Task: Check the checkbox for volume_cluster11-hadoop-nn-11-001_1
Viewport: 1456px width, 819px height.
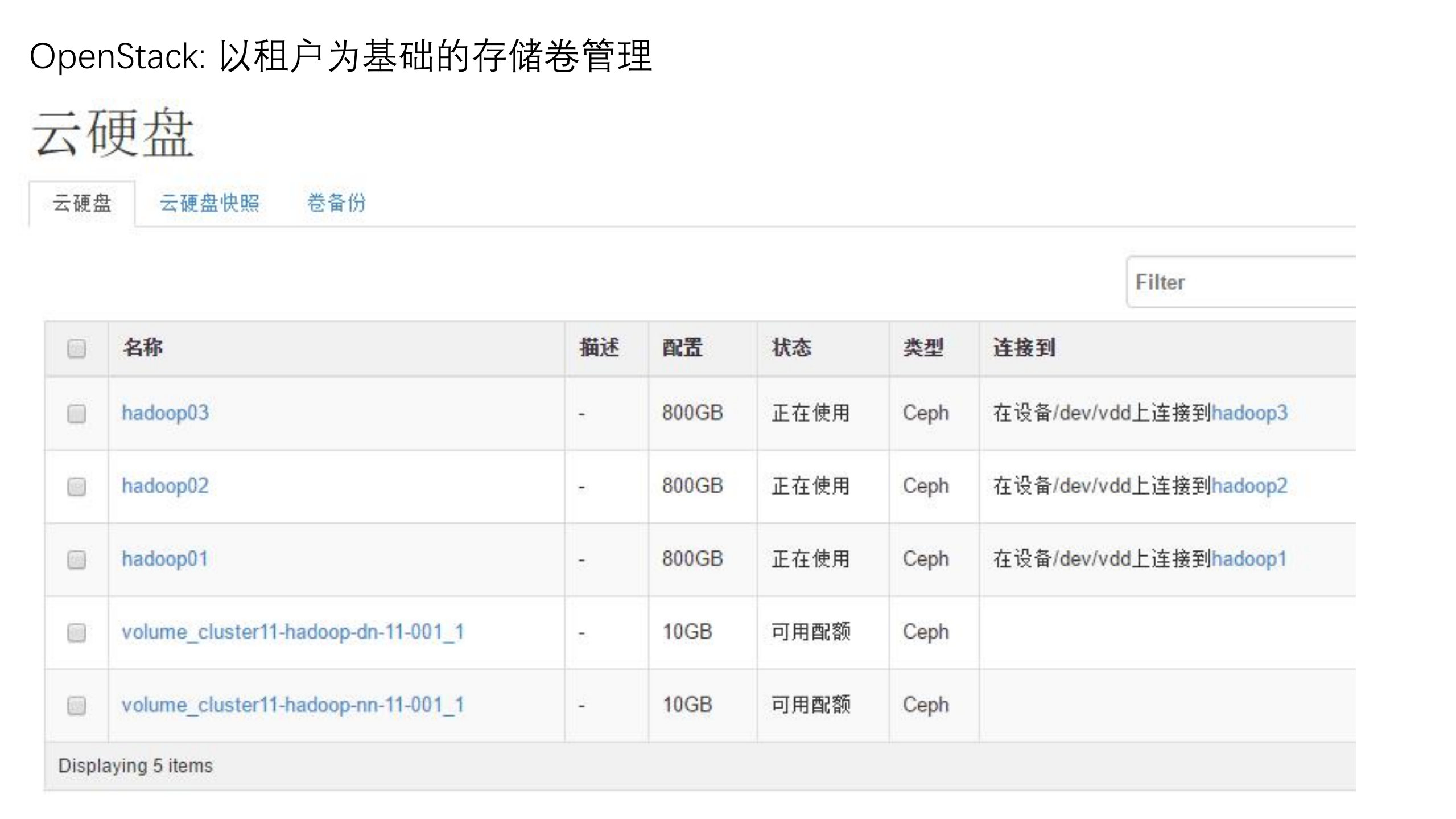Action: point(76,705)
